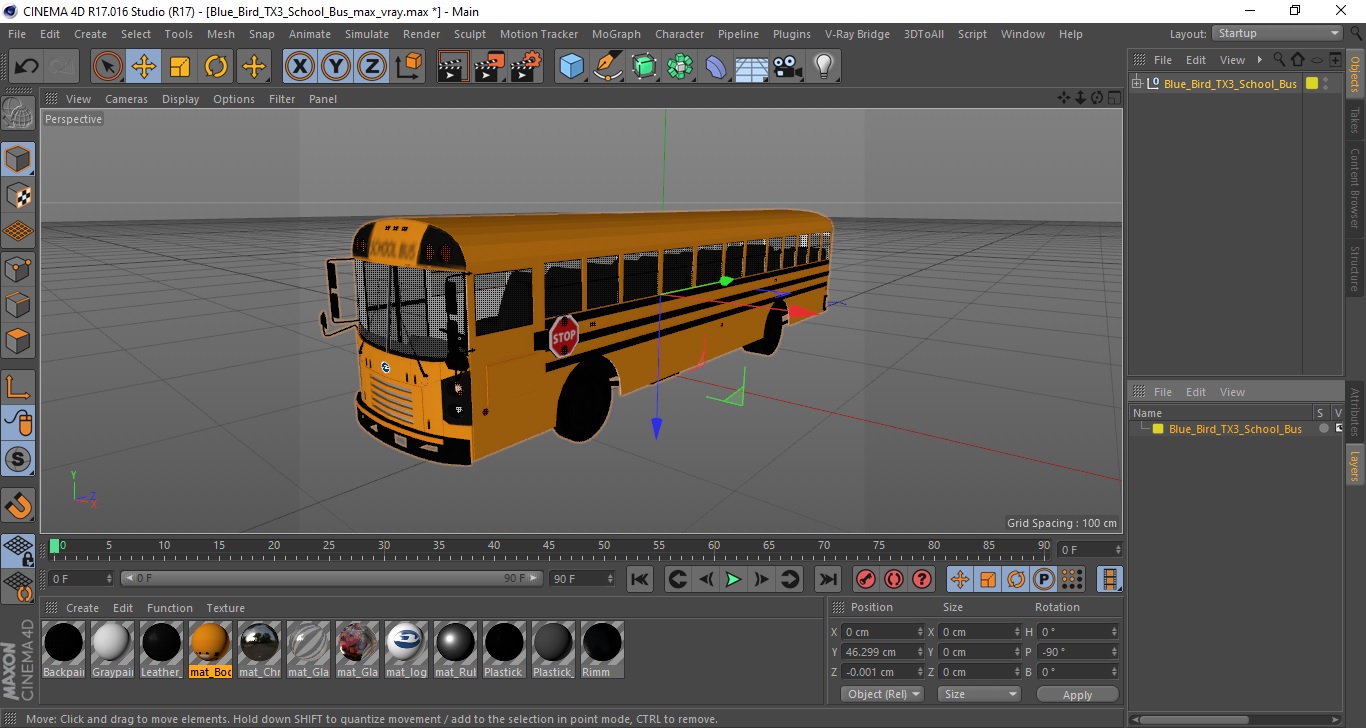Open Material manager Texture menu
Screen dimensions: 1366x728
pyautogui.click(x=225, y=608)
